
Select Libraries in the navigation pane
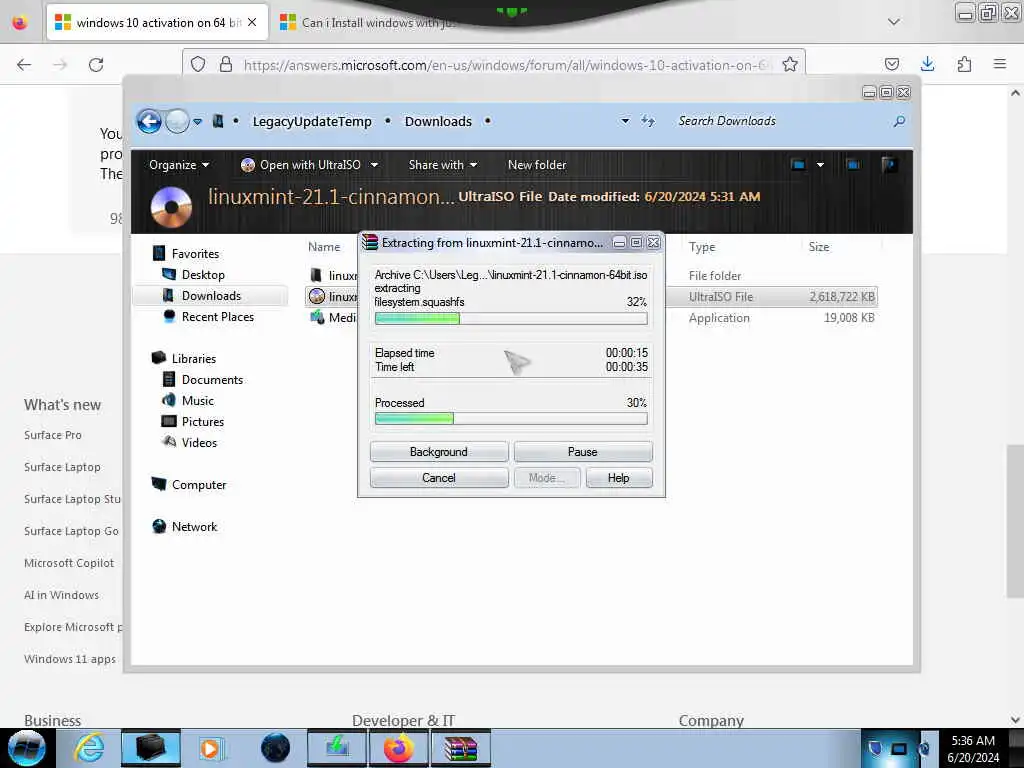[193, 359]
